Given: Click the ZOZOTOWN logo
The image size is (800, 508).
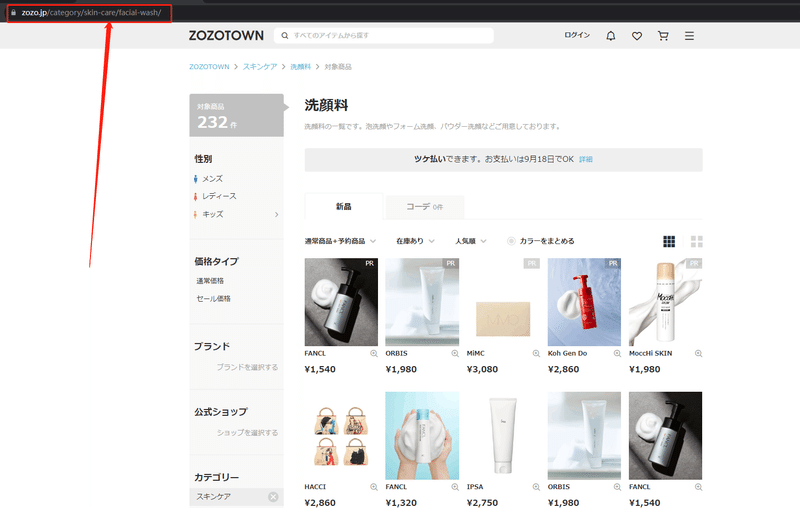Looking at the screenshot, I should pos(226,35).
